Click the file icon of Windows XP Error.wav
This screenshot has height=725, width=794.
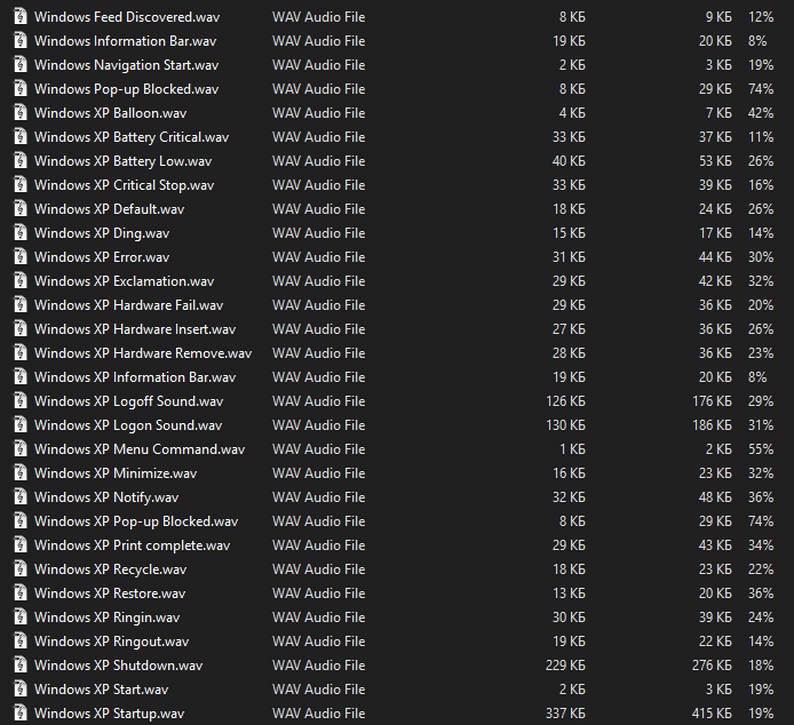coord(20,257)
